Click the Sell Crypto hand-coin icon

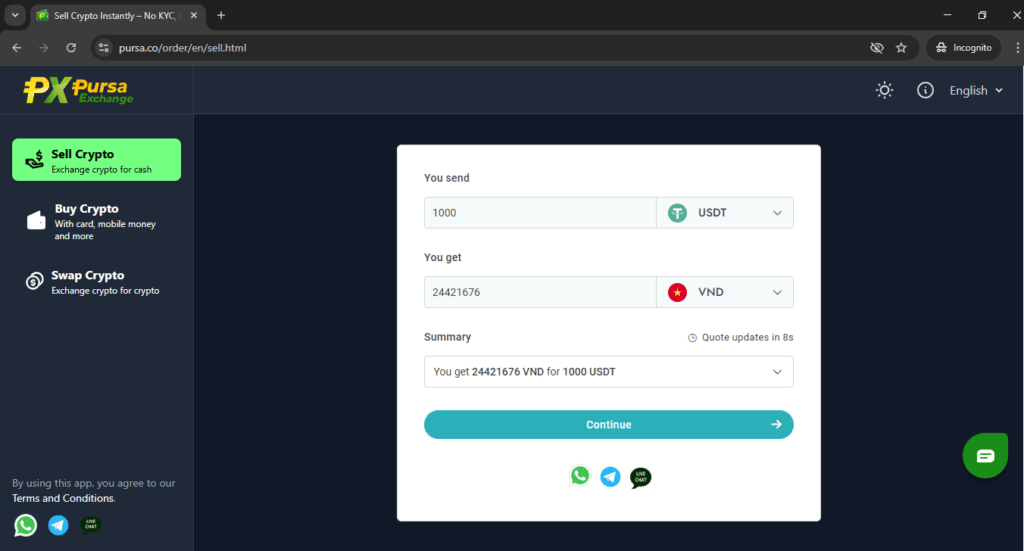click(34, 160)
